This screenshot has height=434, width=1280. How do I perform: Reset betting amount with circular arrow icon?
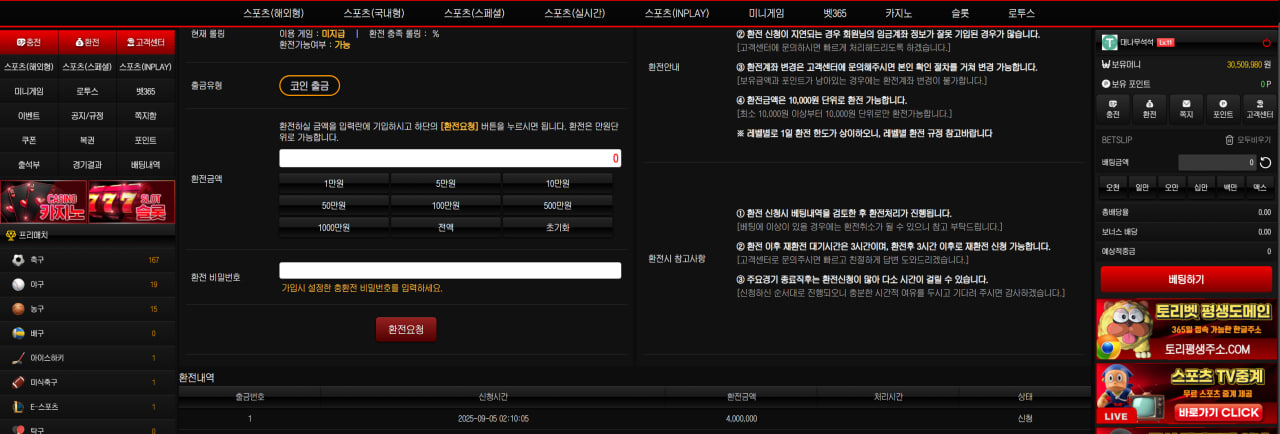1265,162
